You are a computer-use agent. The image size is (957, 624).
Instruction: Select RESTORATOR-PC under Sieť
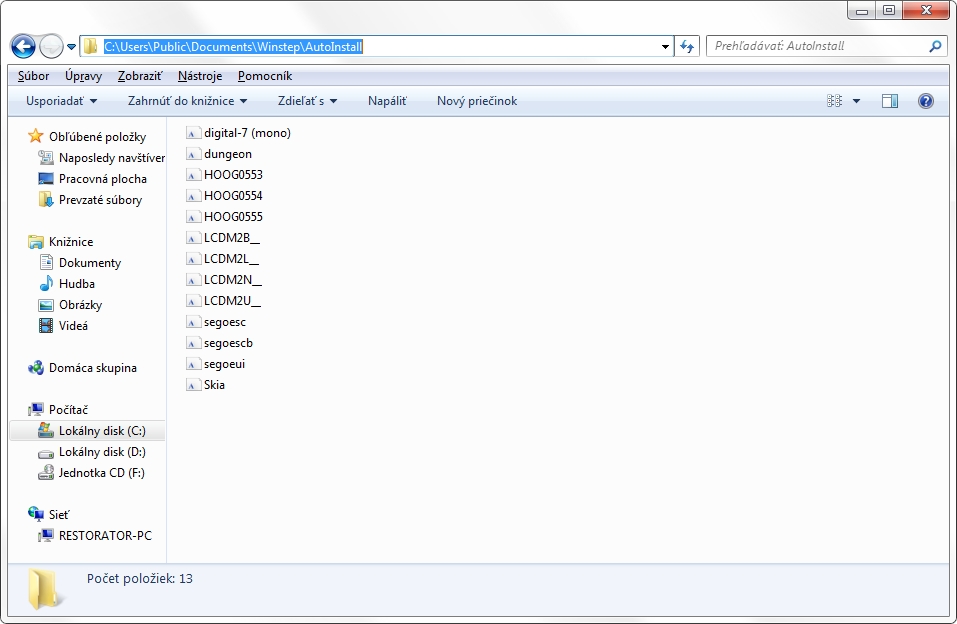tap(105, 536)
